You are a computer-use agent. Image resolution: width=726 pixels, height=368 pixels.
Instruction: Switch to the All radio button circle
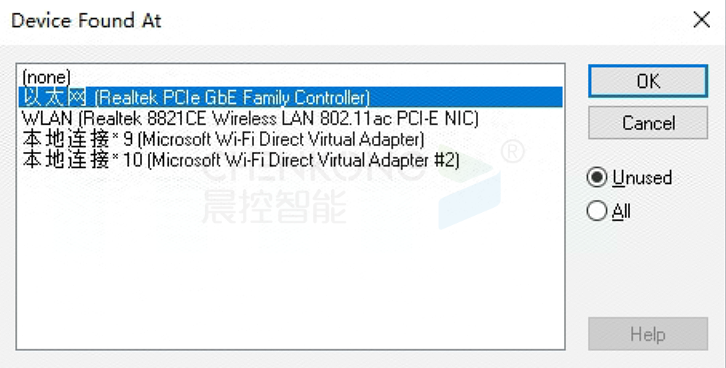[597, 211]
